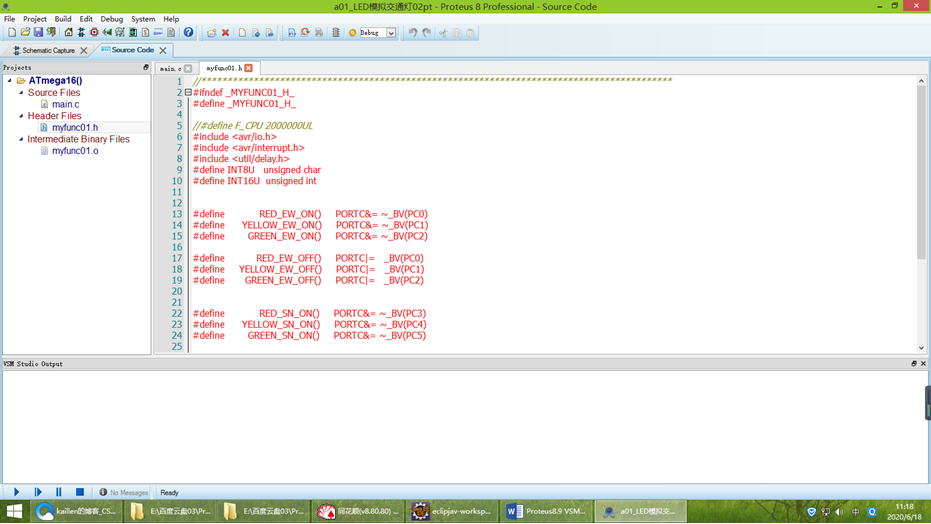Open the Help menu
The width and height of the screenshot is (931, 524).
pos(171,19)
